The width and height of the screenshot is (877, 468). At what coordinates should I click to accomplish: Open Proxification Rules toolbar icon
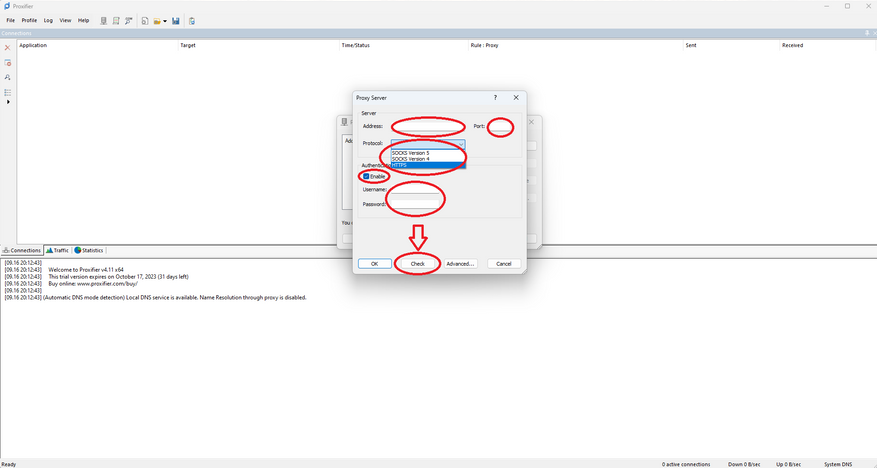click(x=116, y=21)
